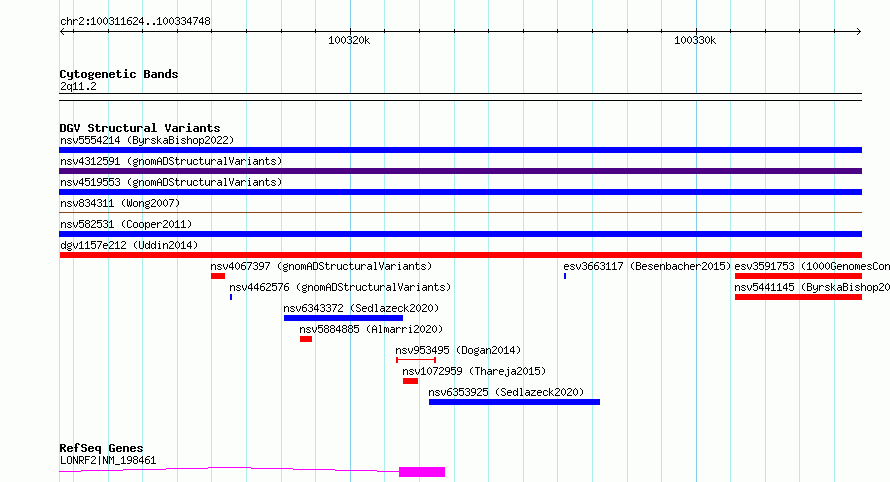
Task: Open variant label nsv5554214 (ByrskaBishop2022)
Action: pos(147,140)
